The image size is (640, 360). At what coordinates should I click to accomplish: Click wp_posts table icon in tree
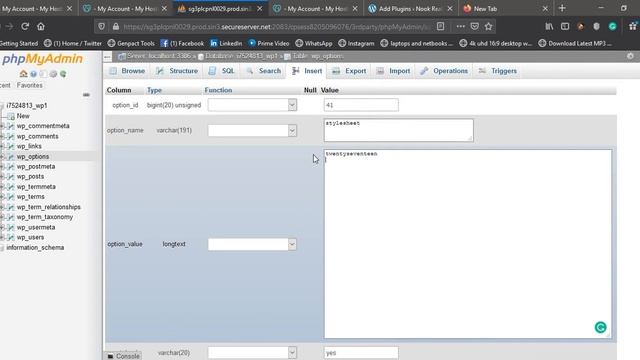(11, 177)
